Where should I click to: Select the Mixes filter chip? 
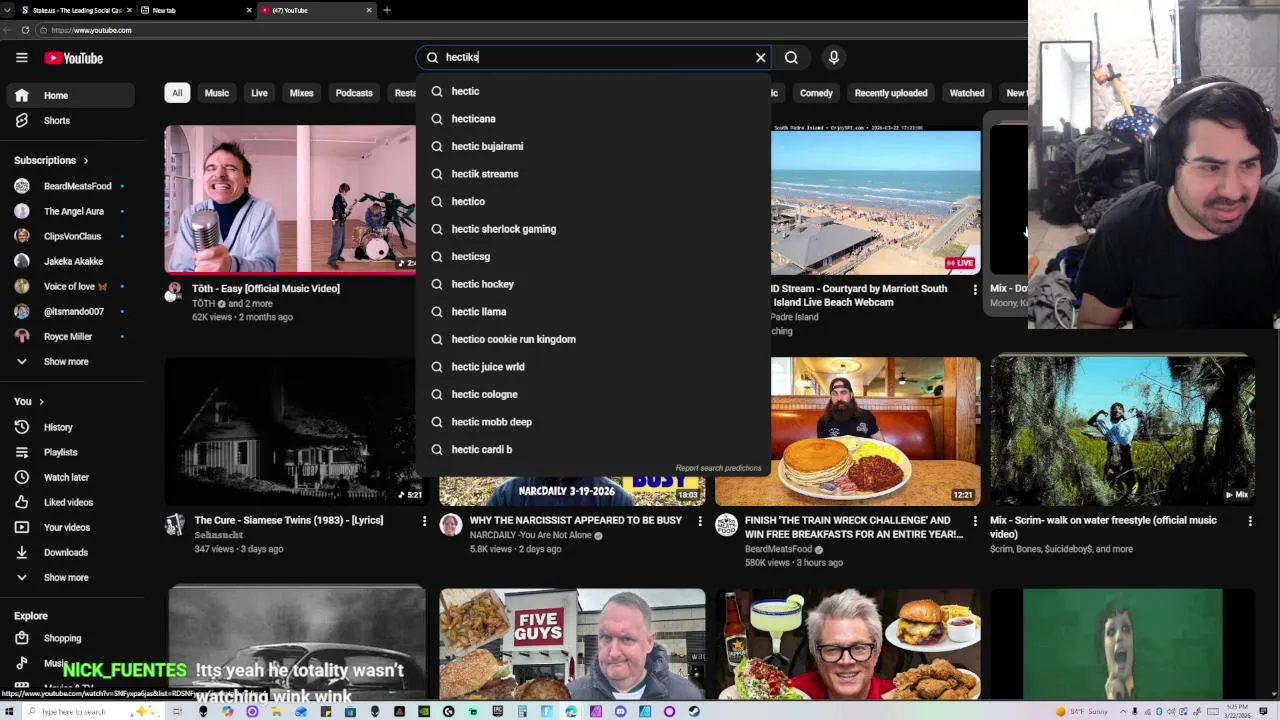pyautogui.click(x=302, y=93)
